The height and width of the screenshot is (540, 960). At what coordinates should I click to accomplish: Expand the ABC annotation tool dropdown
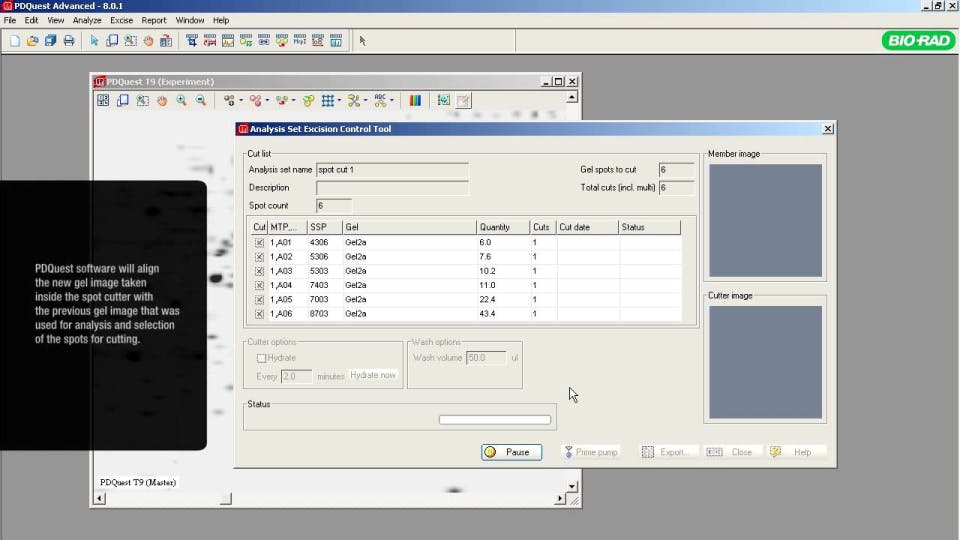[x=392, y=101]
